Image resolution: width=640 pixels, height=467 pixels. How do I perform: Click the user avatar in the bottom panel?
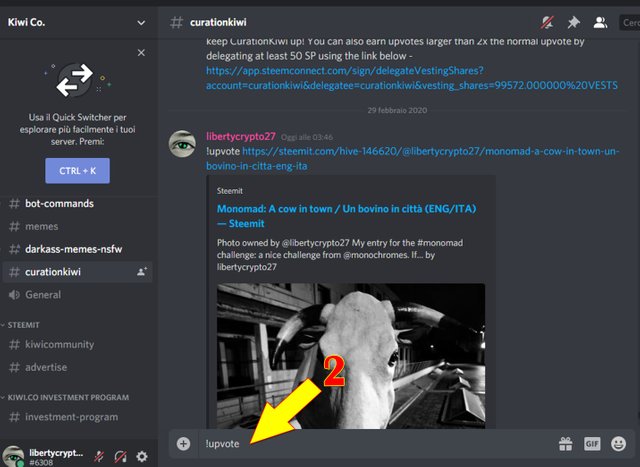click(13, 456)
